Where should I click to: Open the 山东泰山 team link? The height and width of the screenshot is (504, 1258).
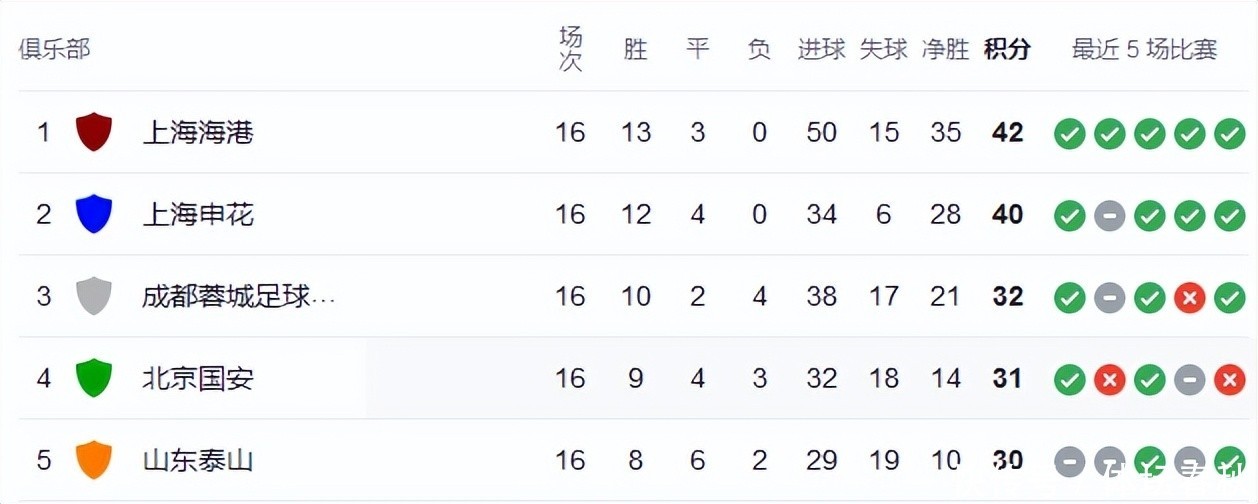pos(198,460)
